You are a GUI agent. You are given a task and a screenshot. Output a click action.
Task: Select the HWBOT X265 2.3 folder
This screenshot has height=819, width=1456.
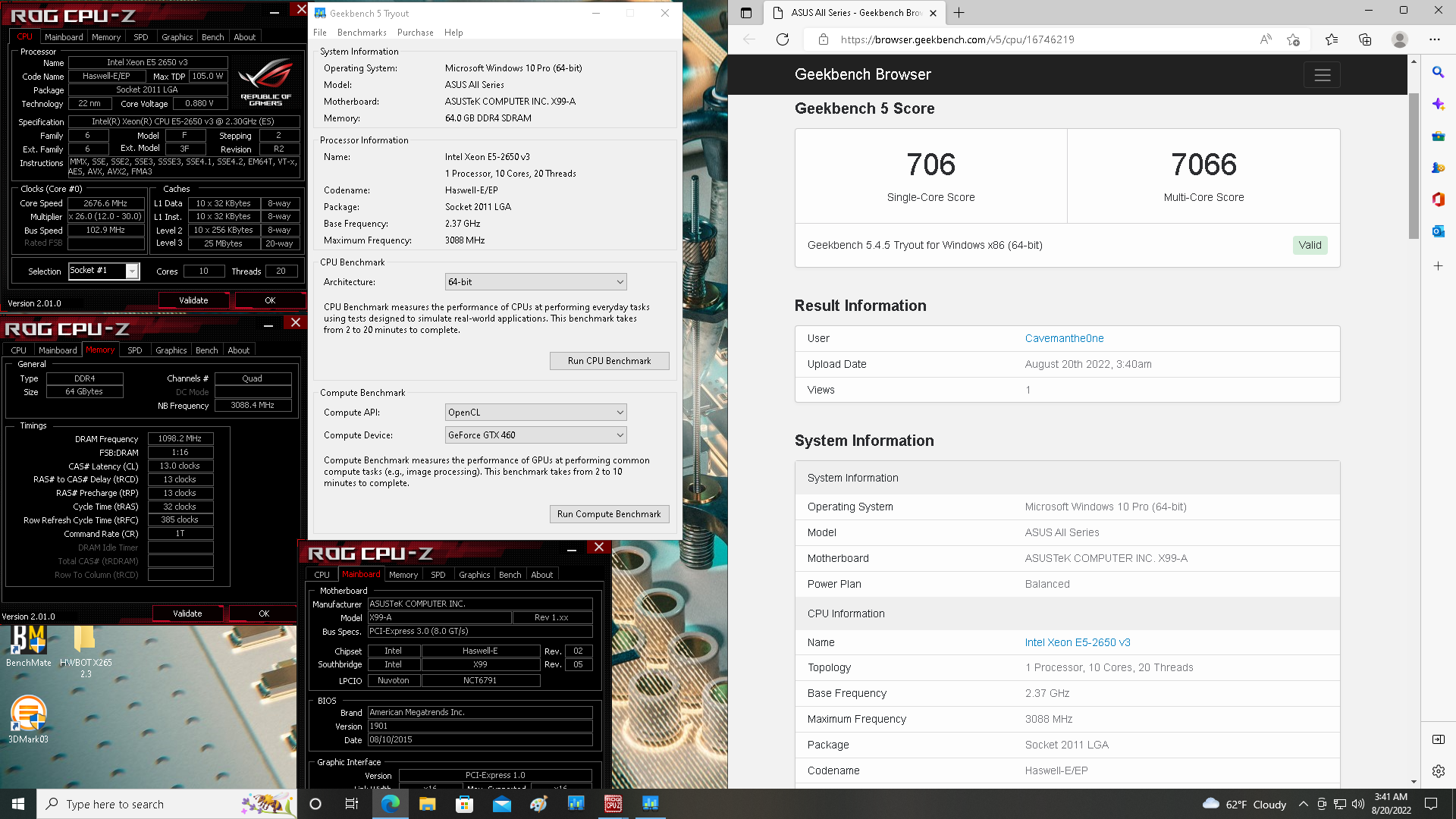(x=86, y=651)
